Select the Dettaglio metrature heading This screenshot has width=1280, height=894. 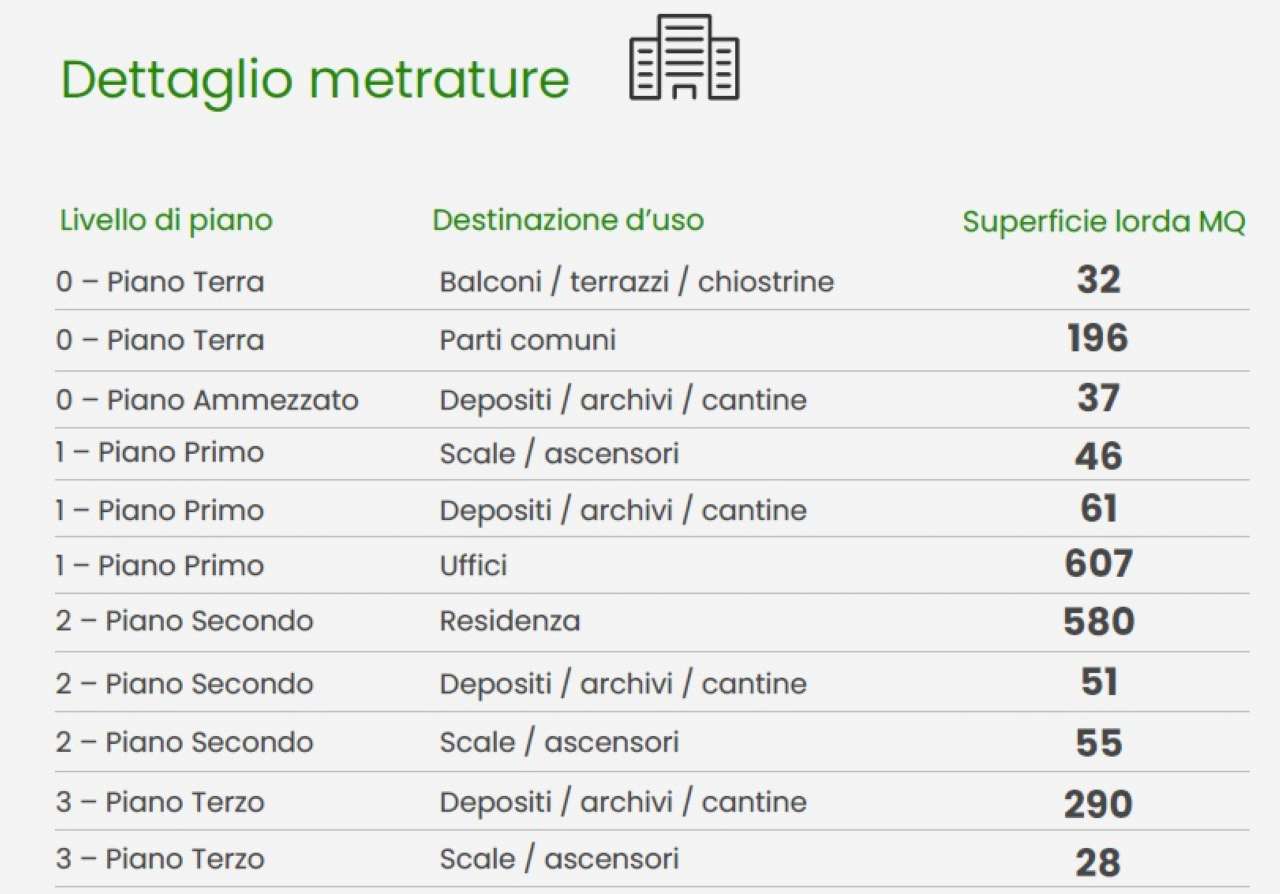[315, 79]
